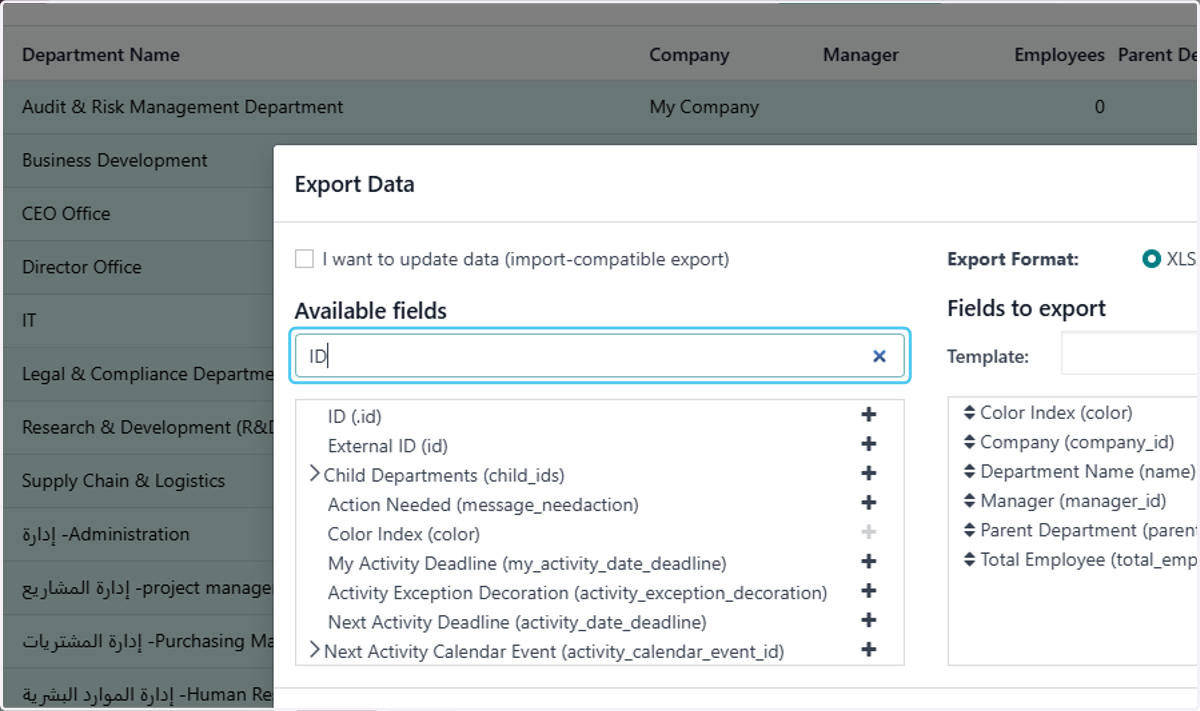1200x711 pixels.
Task: Add Action Needed field via plus icon
Action: tap(868, 503)
